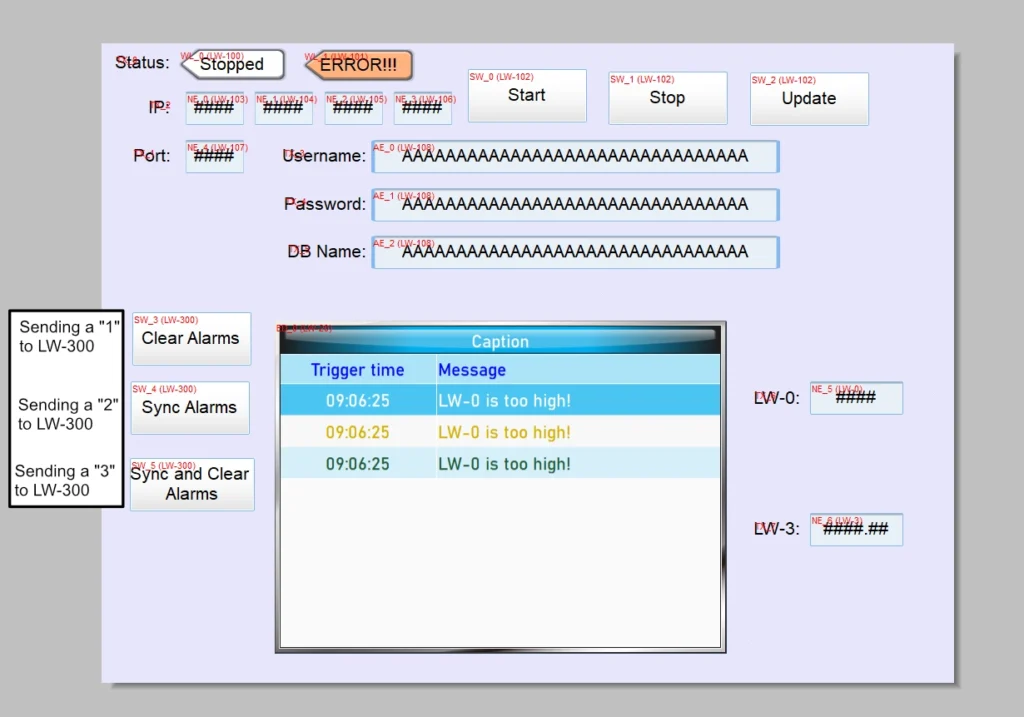
Task: Click the Port number entry field
Action: (x=214, y=157)
